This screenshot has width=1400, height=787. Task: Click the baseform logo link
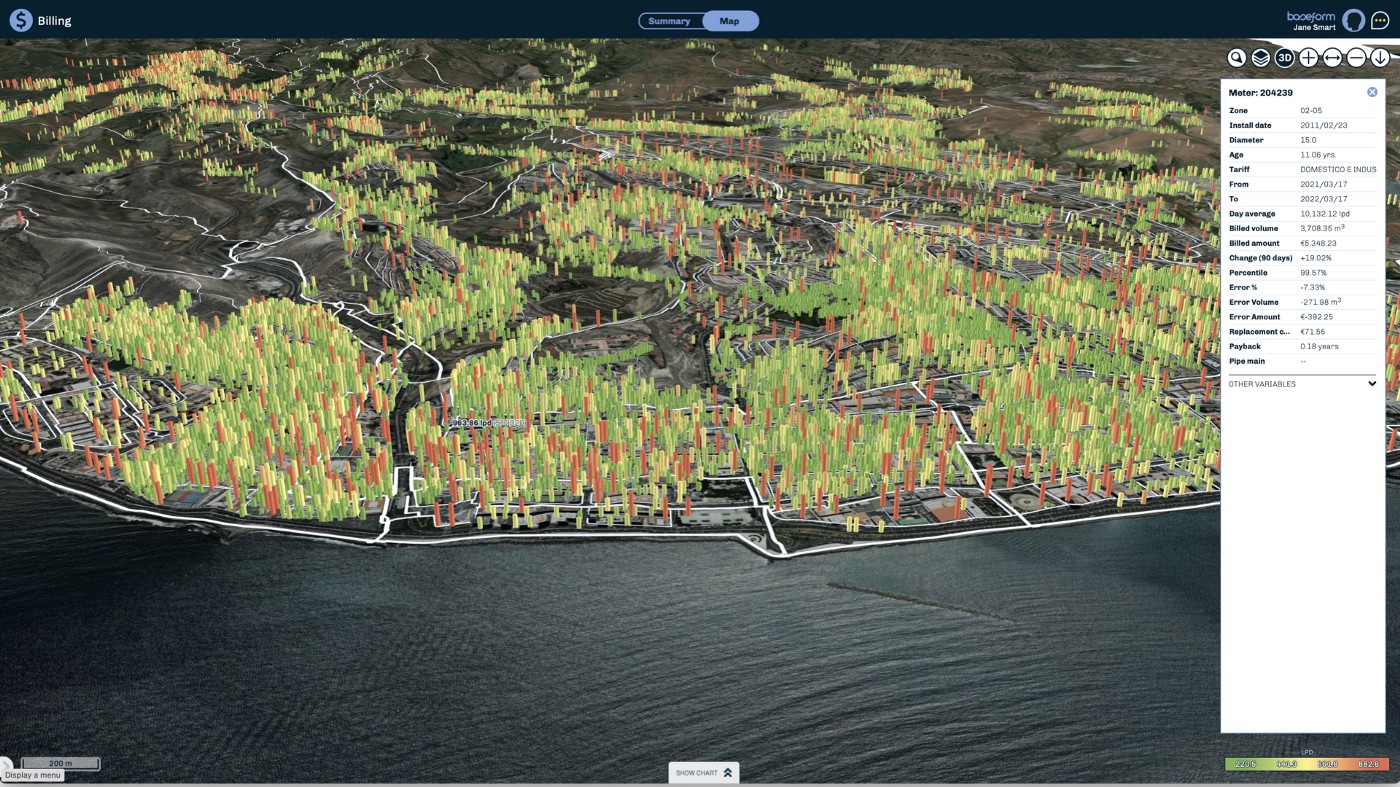(x=1310, y=17)
